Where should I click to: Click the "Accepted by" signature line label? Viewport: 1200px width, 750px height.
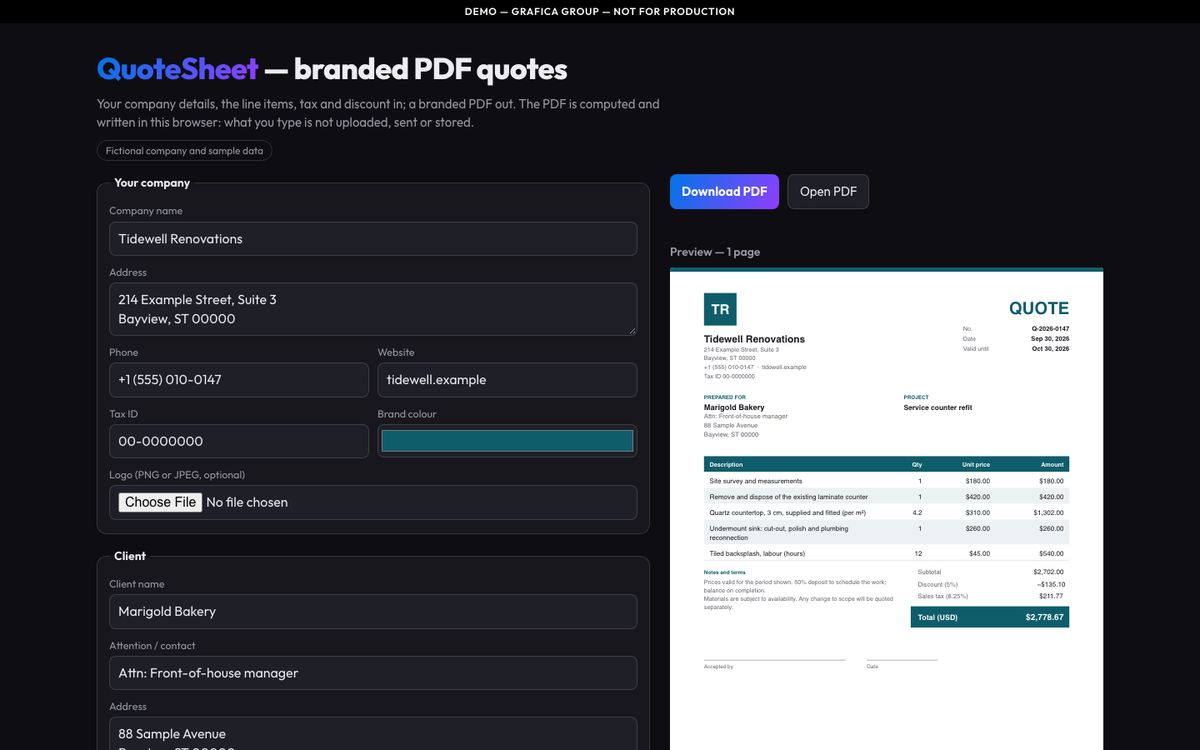[719, 666]
